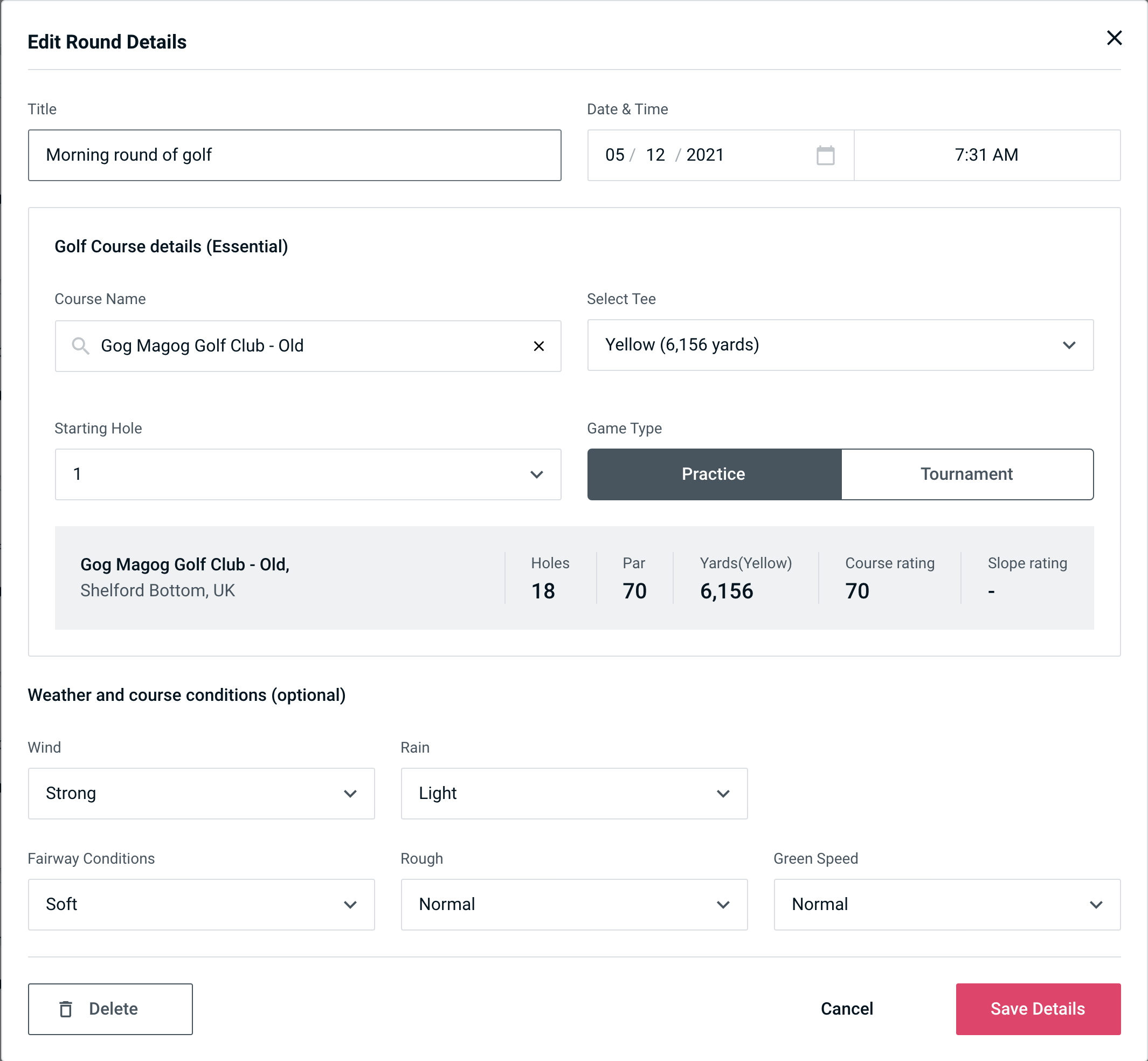Image resolution: width=1148 pixels, height=1061 pixels.
Task: Click Save Details button
Action: (x=1037, y=1008)
